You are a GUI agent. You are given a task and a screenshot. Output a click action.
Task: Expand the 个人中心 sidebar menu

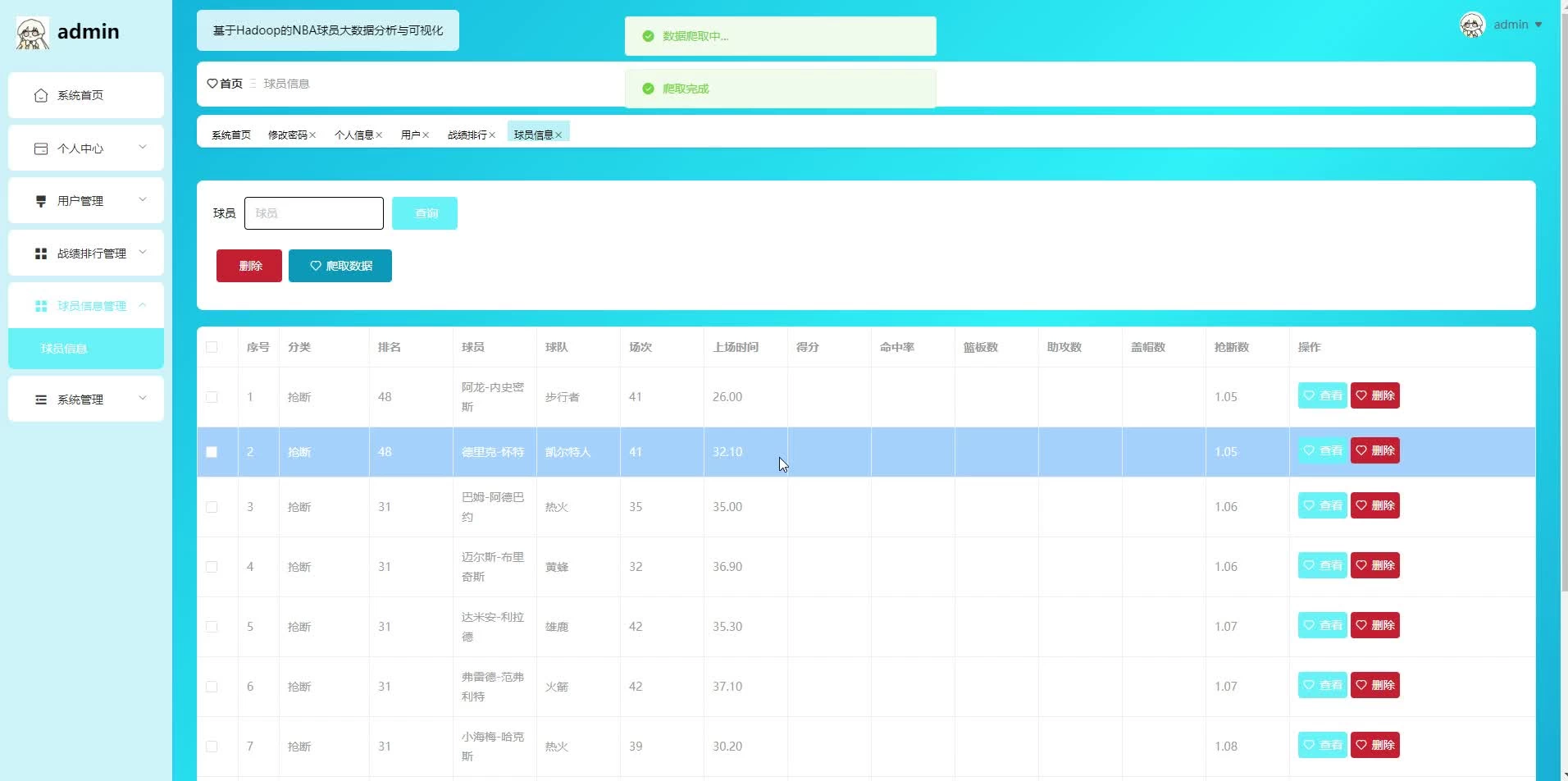pos(143,148)
